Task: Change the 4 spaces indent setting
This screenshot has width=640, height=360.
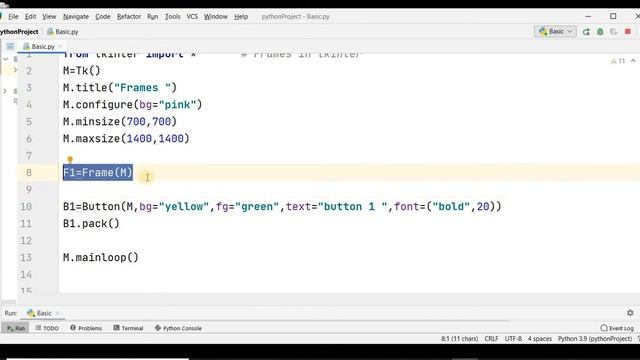Action: pyautogui.click(x=540, y=339)
